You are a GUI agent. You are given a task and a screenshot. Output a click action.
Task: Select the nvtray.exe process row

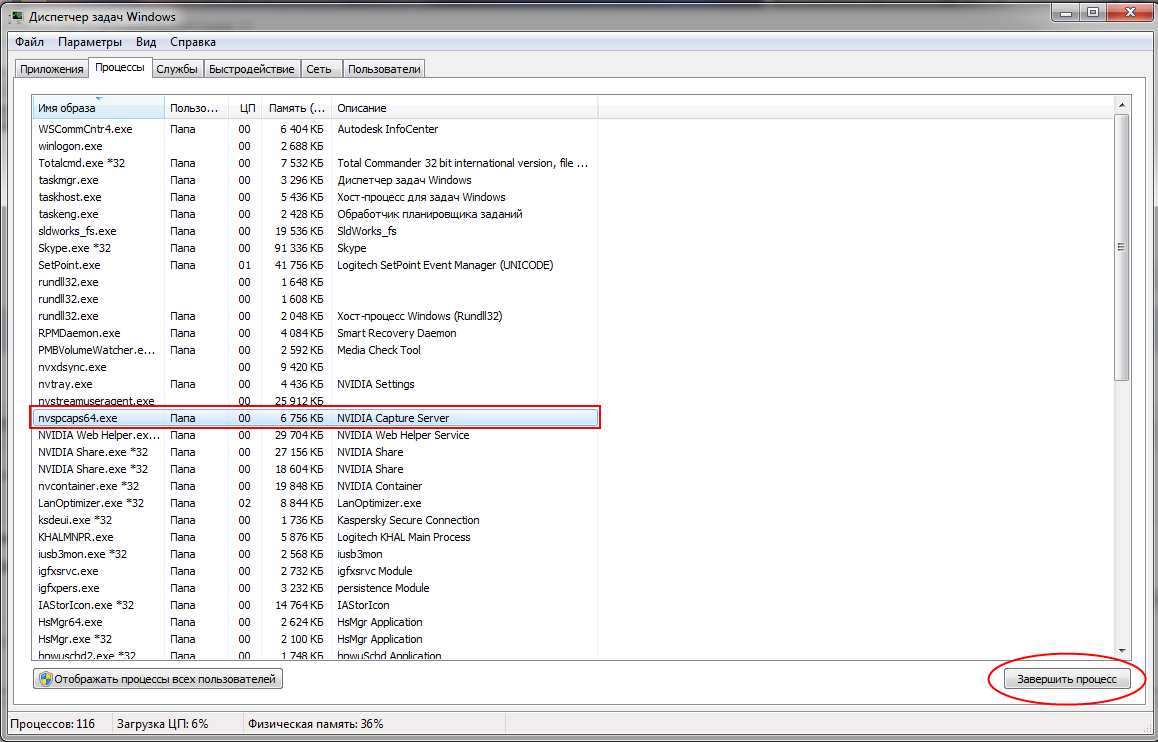(x=315, y=384)
